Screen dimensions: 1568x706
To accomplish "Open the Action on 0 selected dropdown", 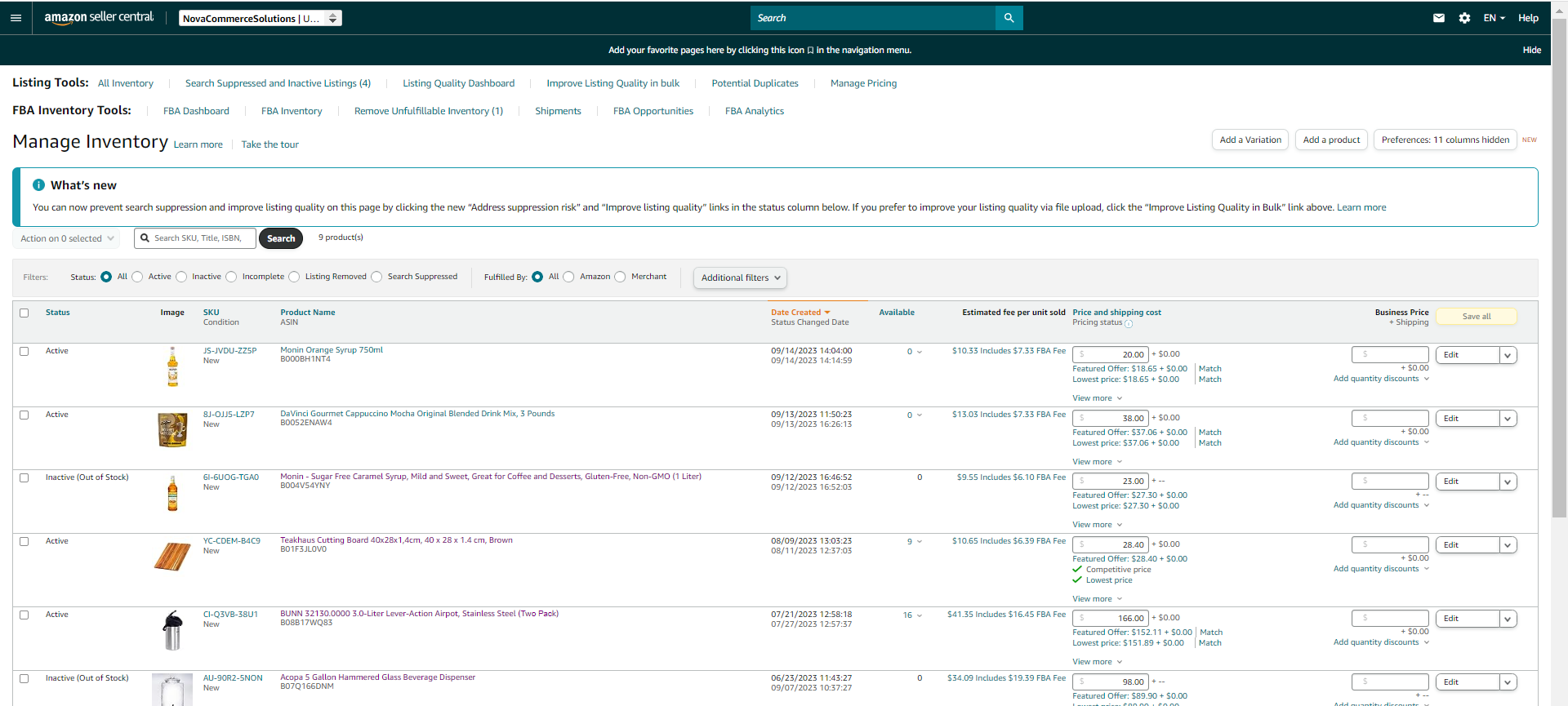I will [x=66, y=238].
